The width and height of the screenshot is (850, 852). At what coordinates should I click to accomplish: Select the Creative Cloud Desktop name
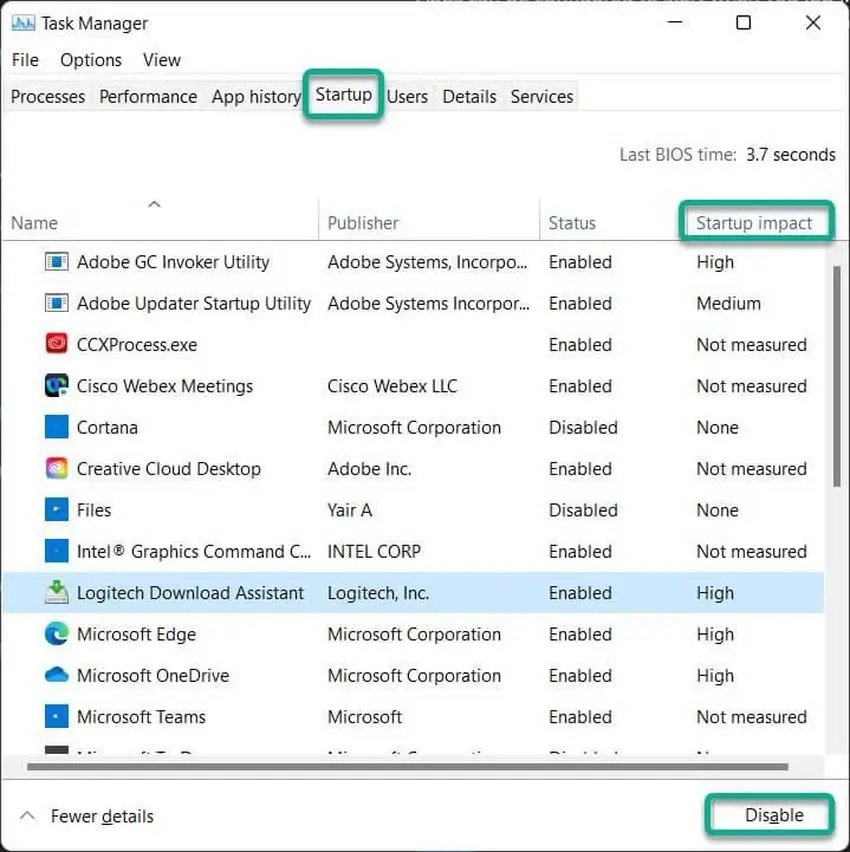(x=168, y=468)
